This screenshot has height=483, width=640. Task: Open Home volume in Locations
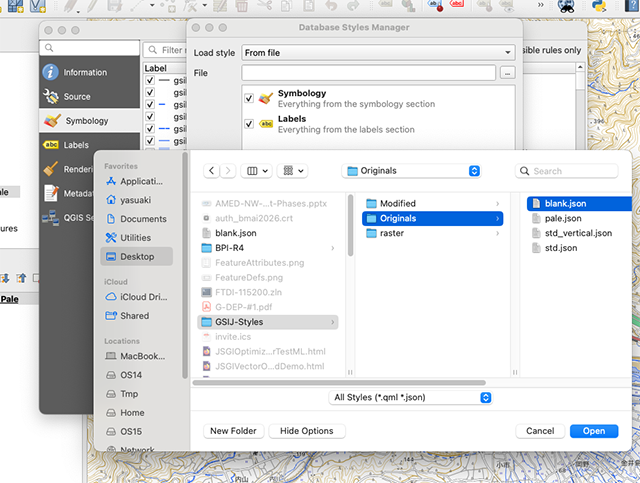coord(136,412)
